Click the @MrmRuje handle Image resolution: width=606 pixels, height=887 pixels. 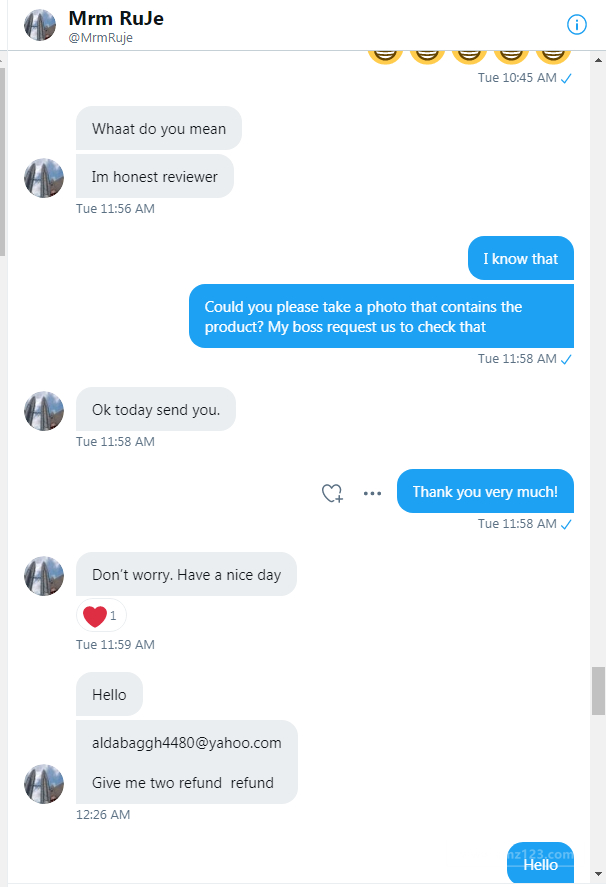[100, 38]
